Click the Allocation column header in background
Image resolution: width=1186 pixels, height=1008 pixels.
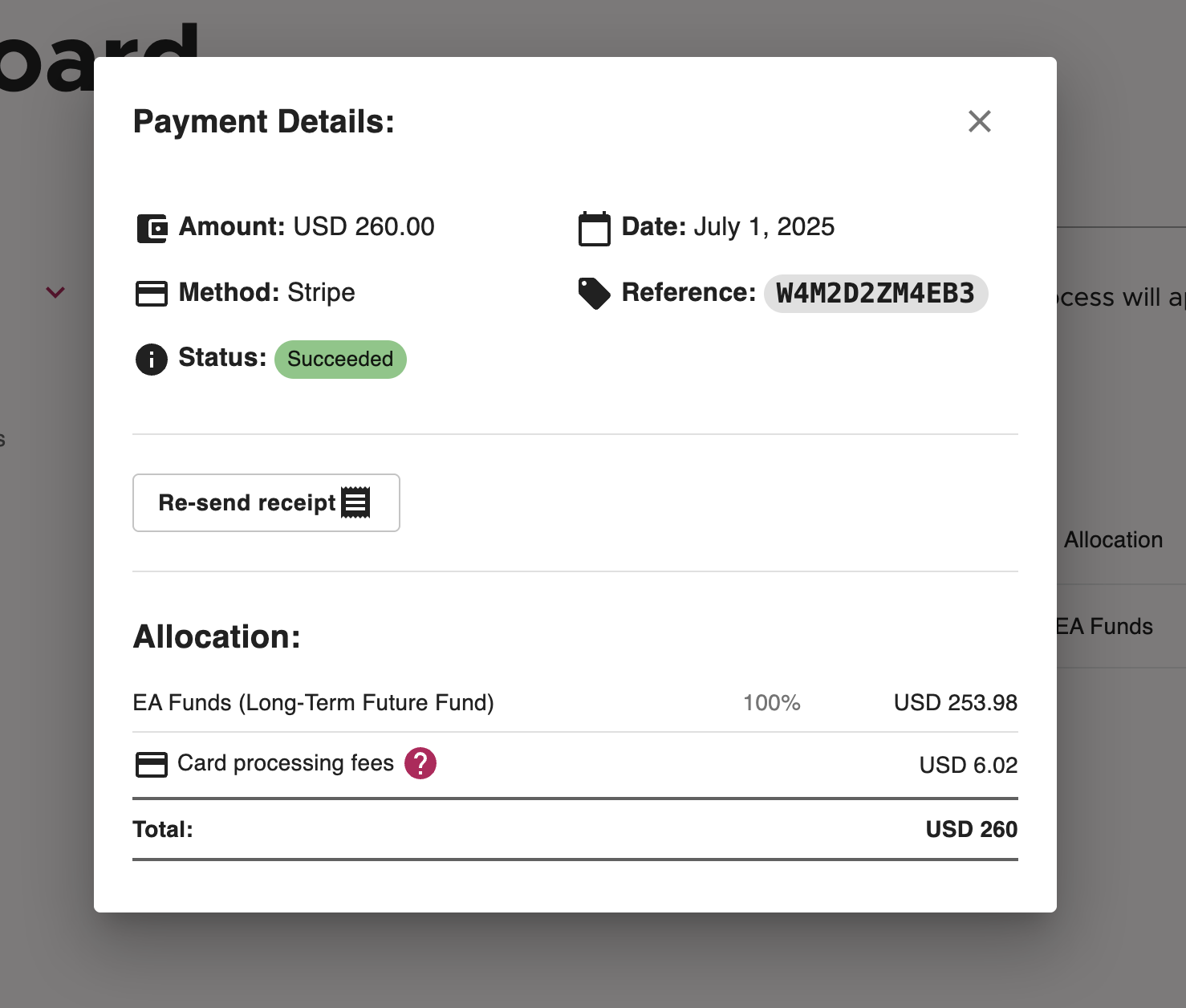coord(1114,539)
